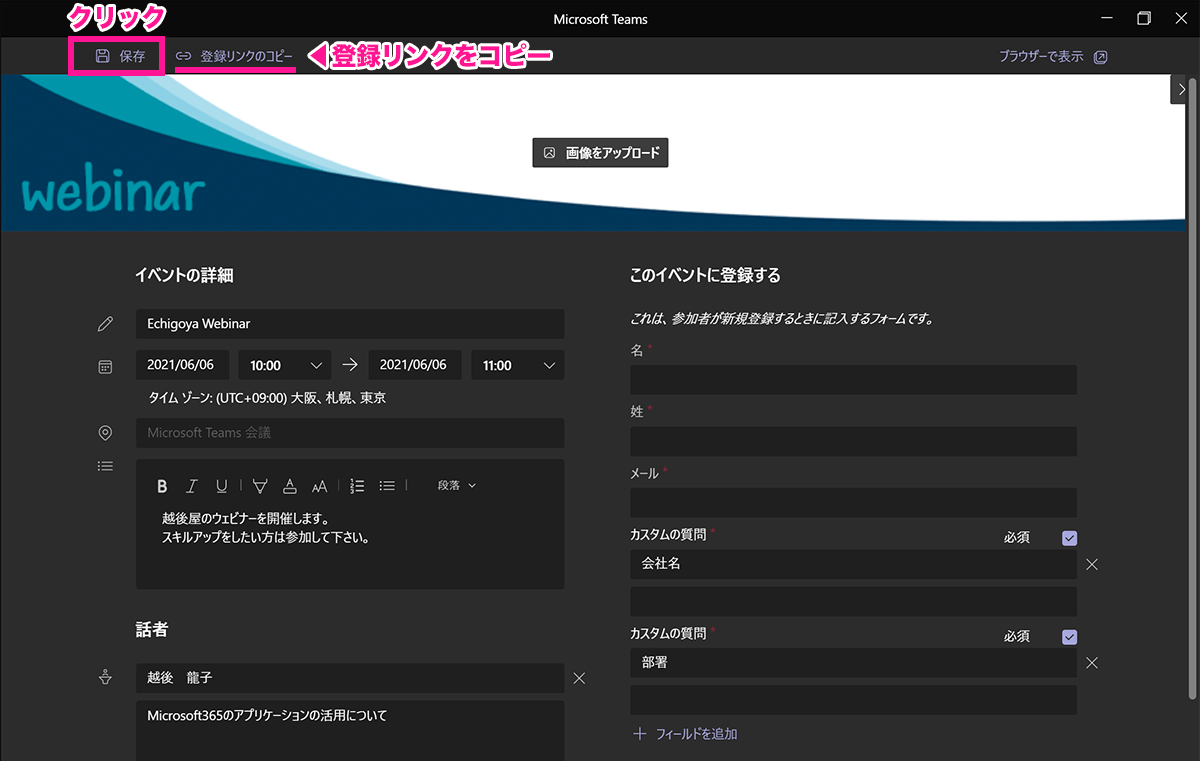Select the Bold formatting icon
Viewport: 1200px width, 761px height.
click(x=162, y=486)
